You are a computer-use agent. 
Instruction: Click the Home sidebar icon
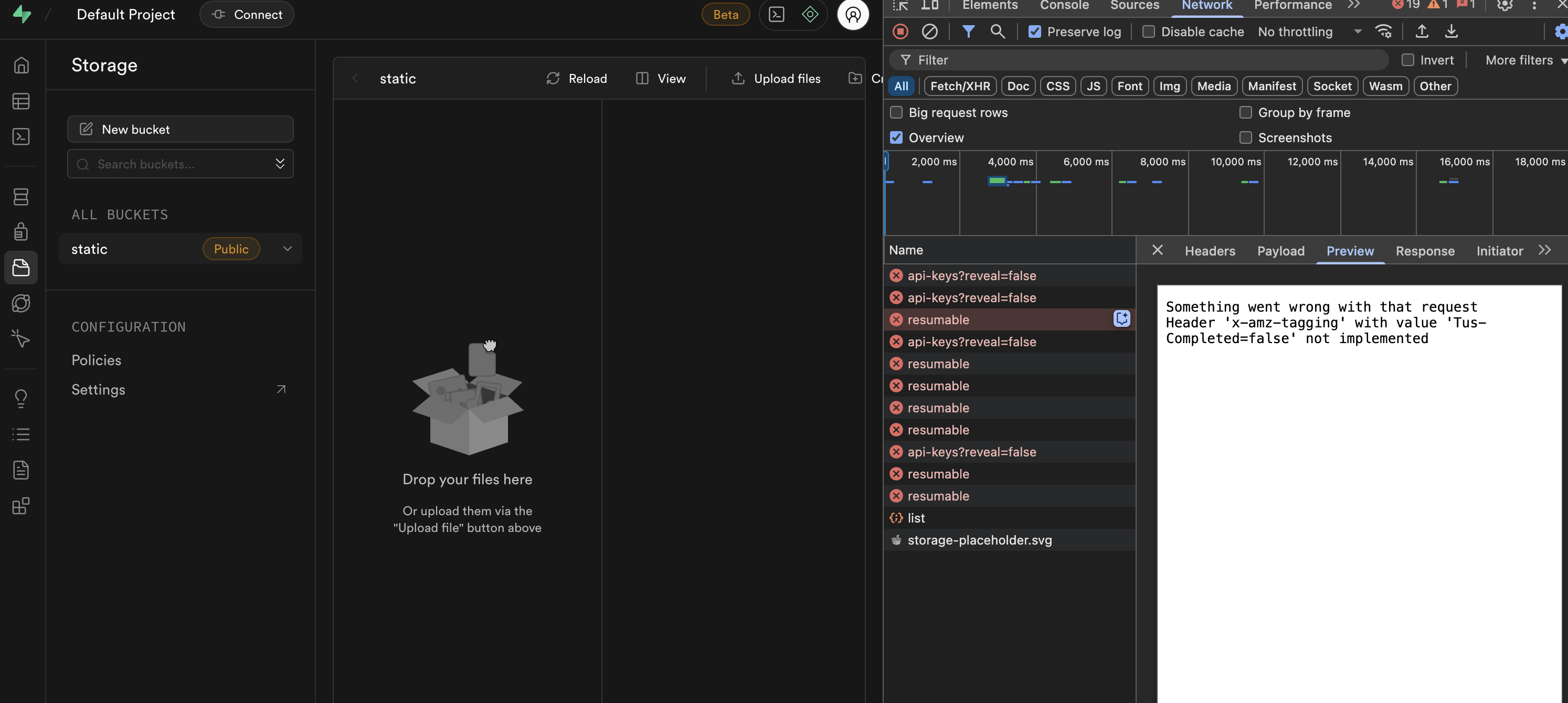(x=20, y=65)
